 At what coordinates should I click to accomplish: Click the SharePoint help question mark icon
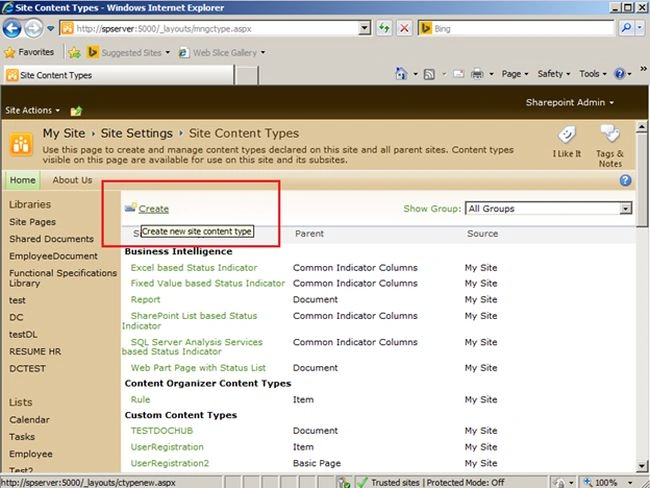pyautogui.click(x=625, y=180)
